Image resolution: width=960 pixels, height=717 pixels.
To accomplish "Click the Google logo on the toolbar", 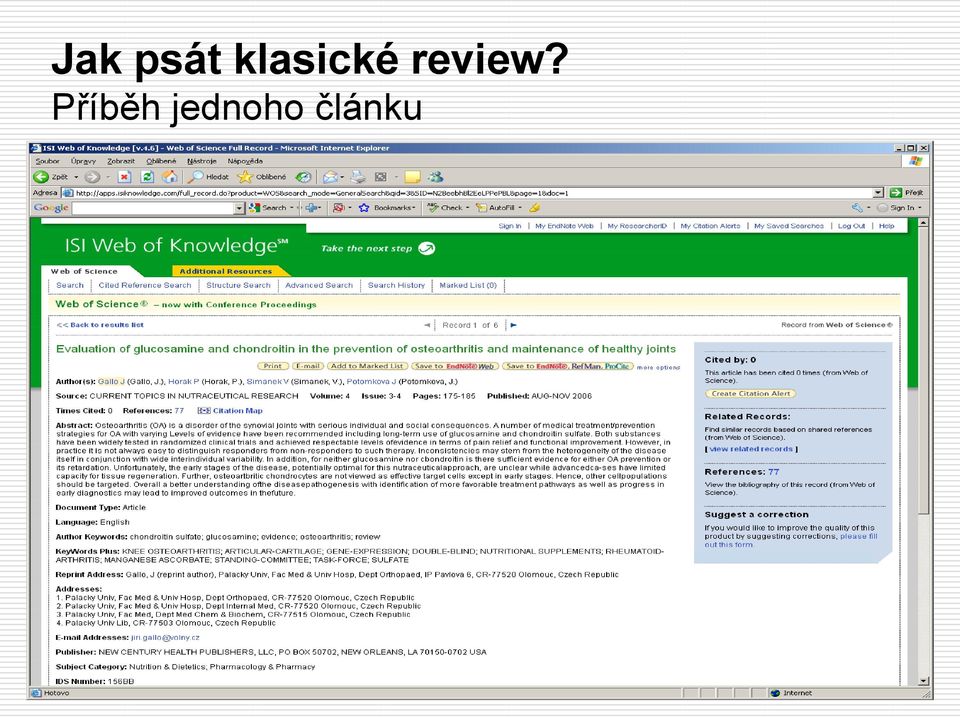I will click(x=51, y=208).
